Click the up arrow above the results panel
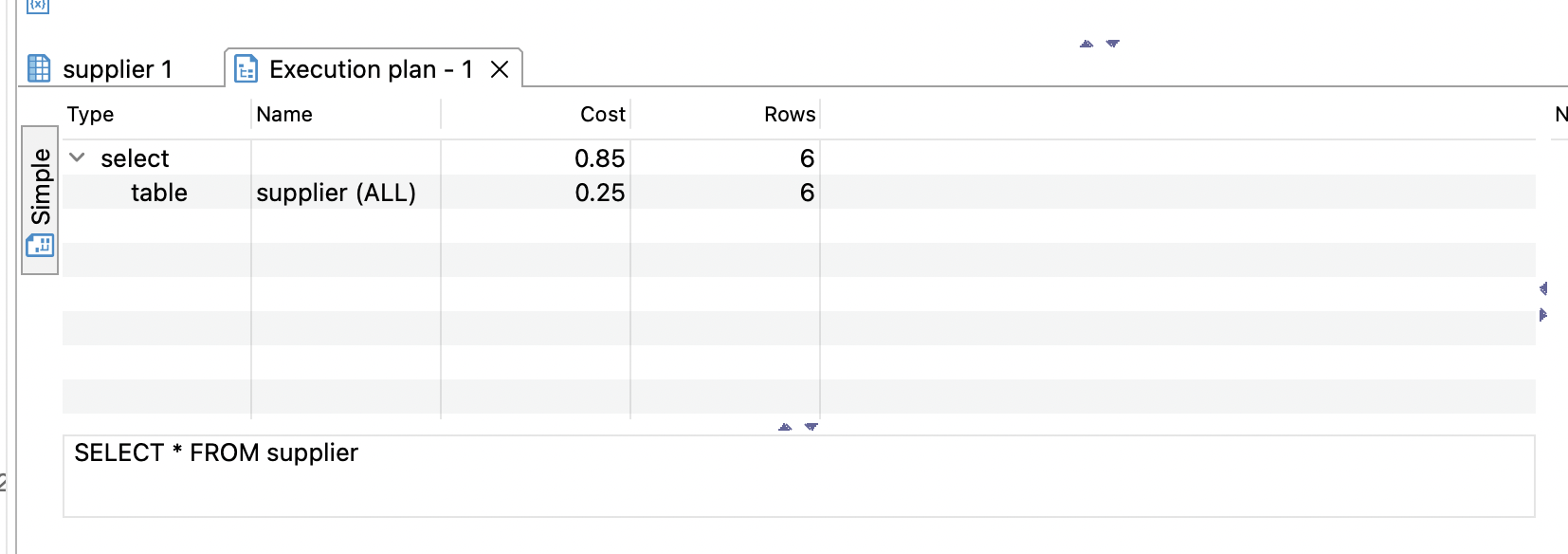Image resolution: width=1568 pixels, height=554 pixels. 1086,44
